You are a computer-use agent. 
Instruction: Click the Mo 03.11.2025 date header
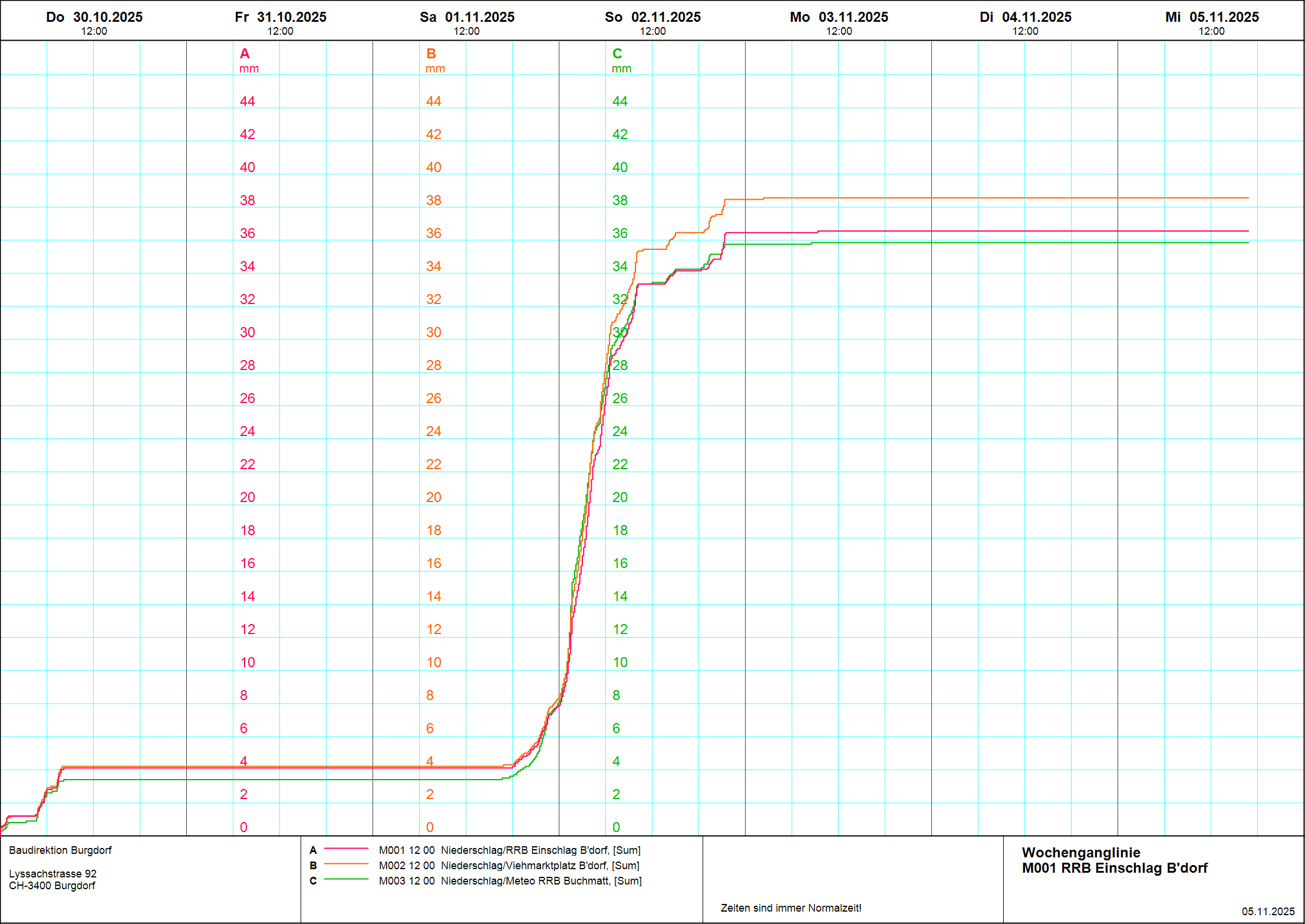(839, 18)
